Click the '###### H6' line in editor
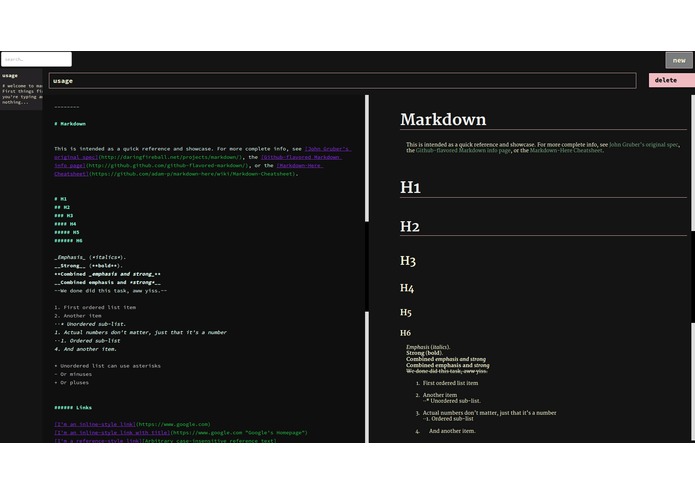 (x=68, y=241)
